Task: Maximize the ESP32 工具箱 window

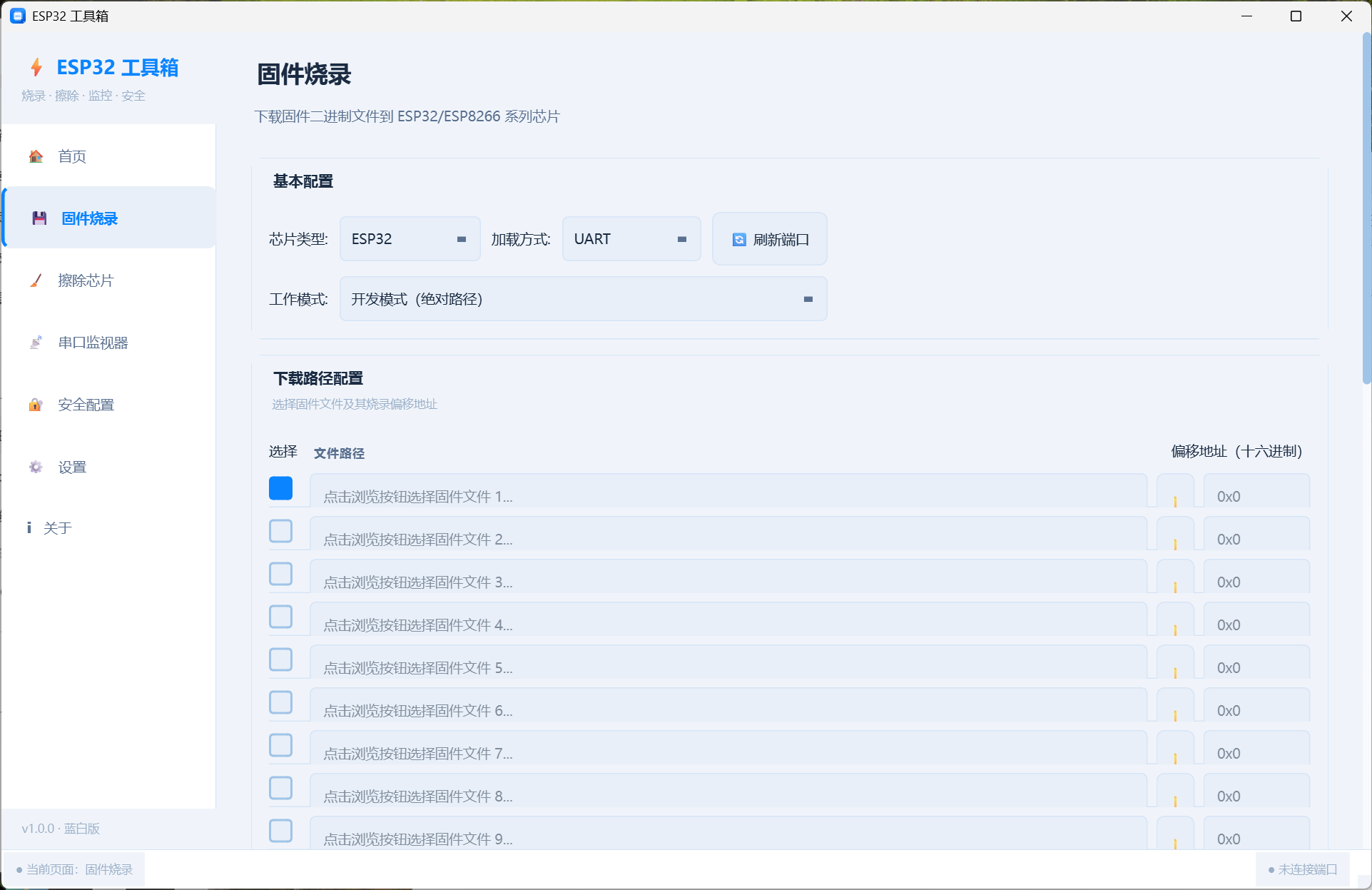Action: (1296, 16)
